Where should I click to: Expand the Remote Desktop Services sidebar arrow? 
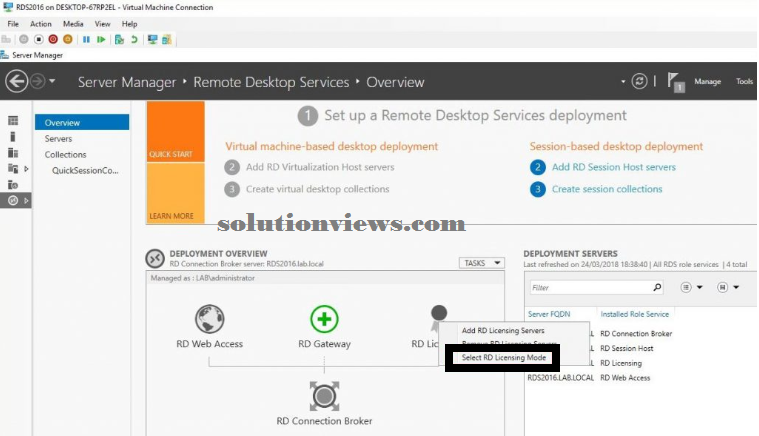tap(26, 200)
